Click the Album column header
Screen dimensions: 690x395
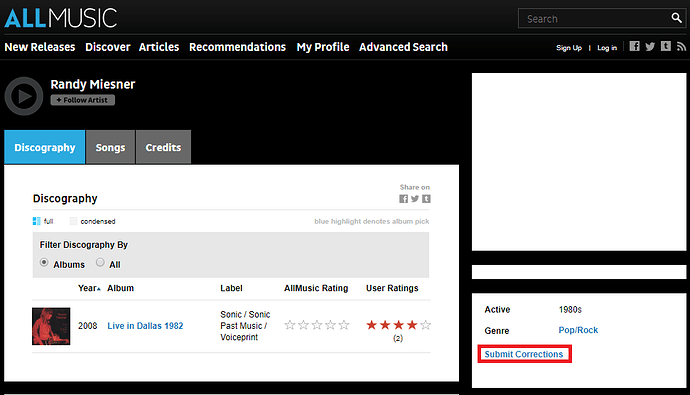(121, 288)
